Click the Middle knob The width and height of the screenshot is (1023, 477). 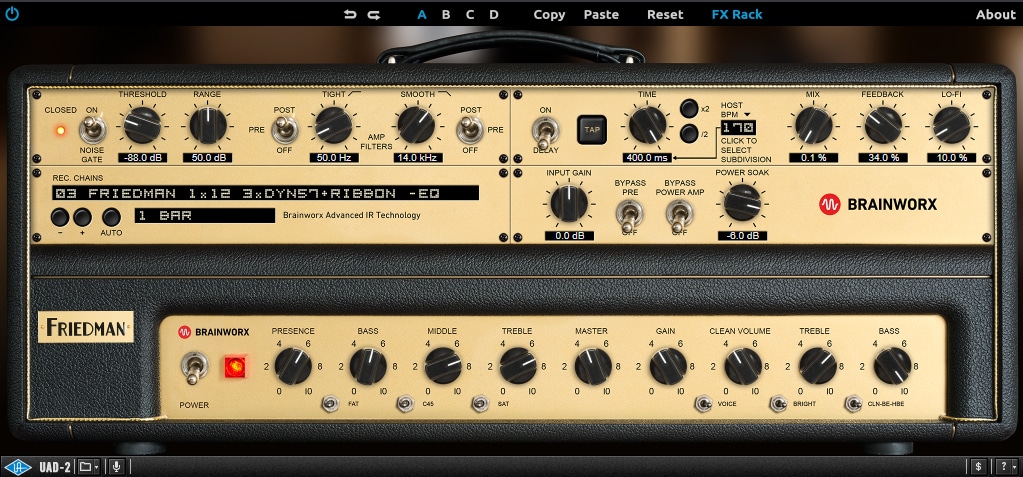pyautogui.click(x=442, y=365)
